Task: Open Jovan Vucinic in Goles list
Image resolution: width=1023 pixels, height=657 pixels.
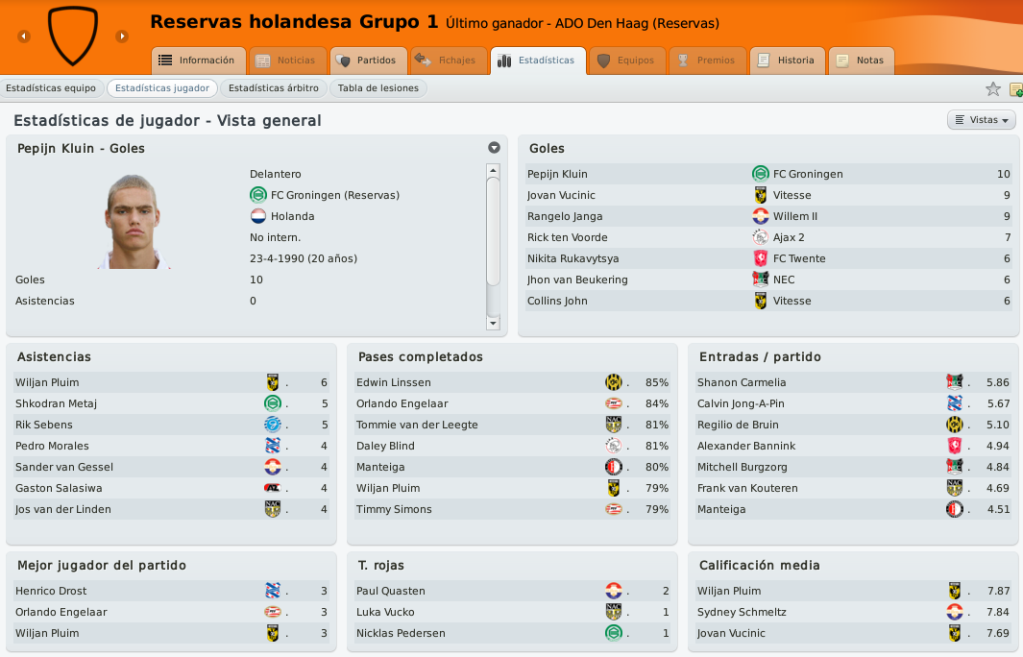Action: pyautogui.click(x=561, y=195)
